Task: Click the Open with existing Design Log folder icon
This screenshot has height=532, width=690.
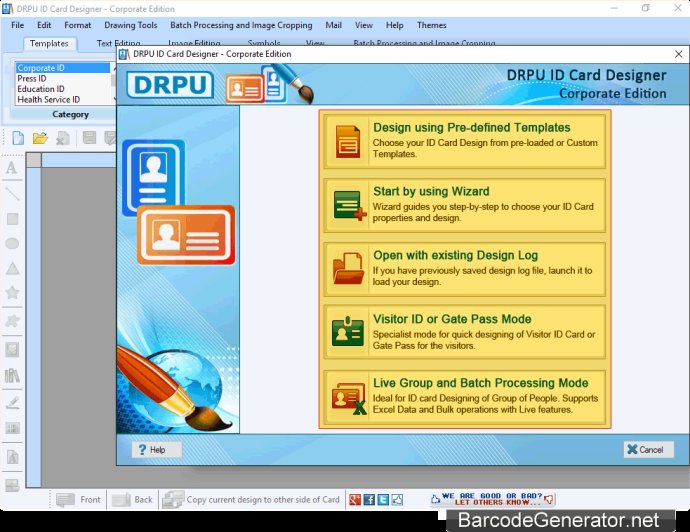Action: click(348, 268)
